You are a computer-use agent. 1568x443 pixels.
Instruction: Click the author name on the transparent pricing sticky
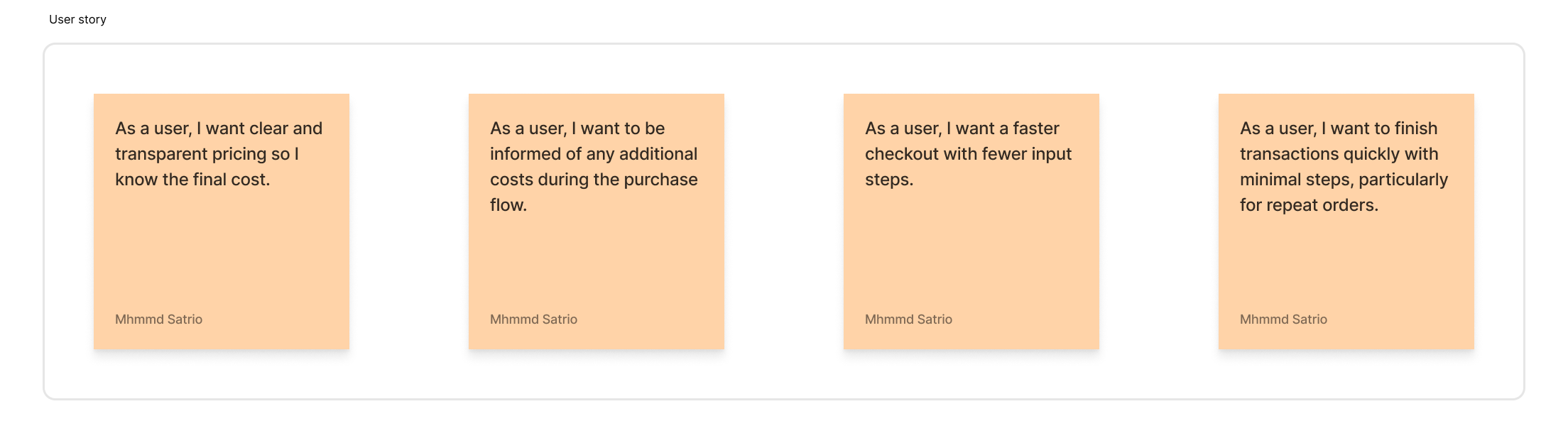click(158, 319)
